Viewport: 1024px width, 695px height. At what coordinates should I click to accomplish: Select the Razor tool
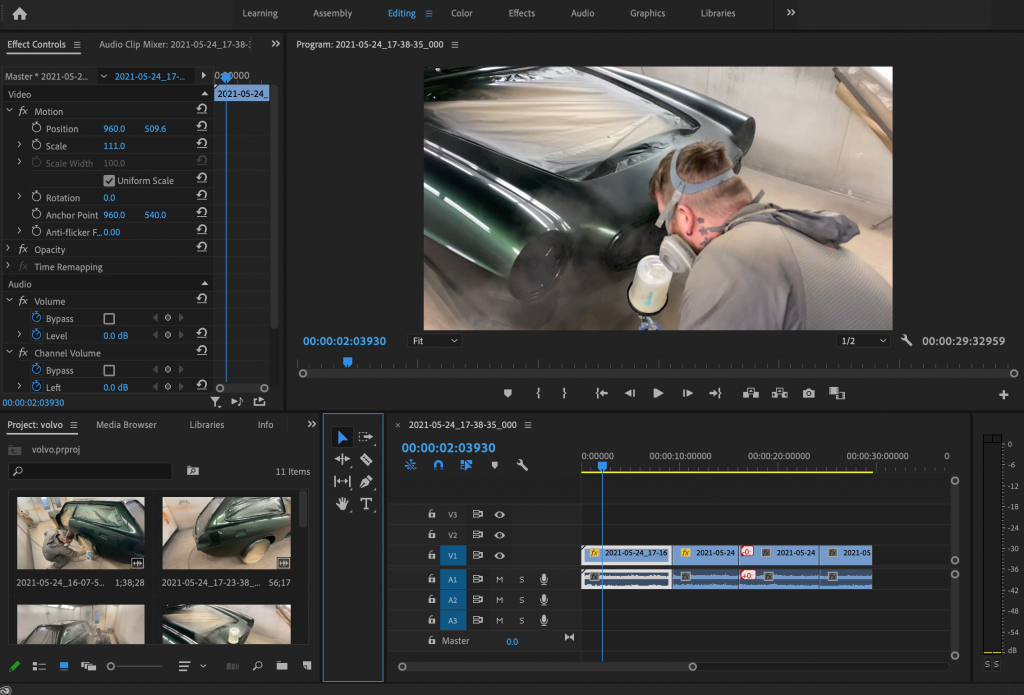[x=367, y=459]
